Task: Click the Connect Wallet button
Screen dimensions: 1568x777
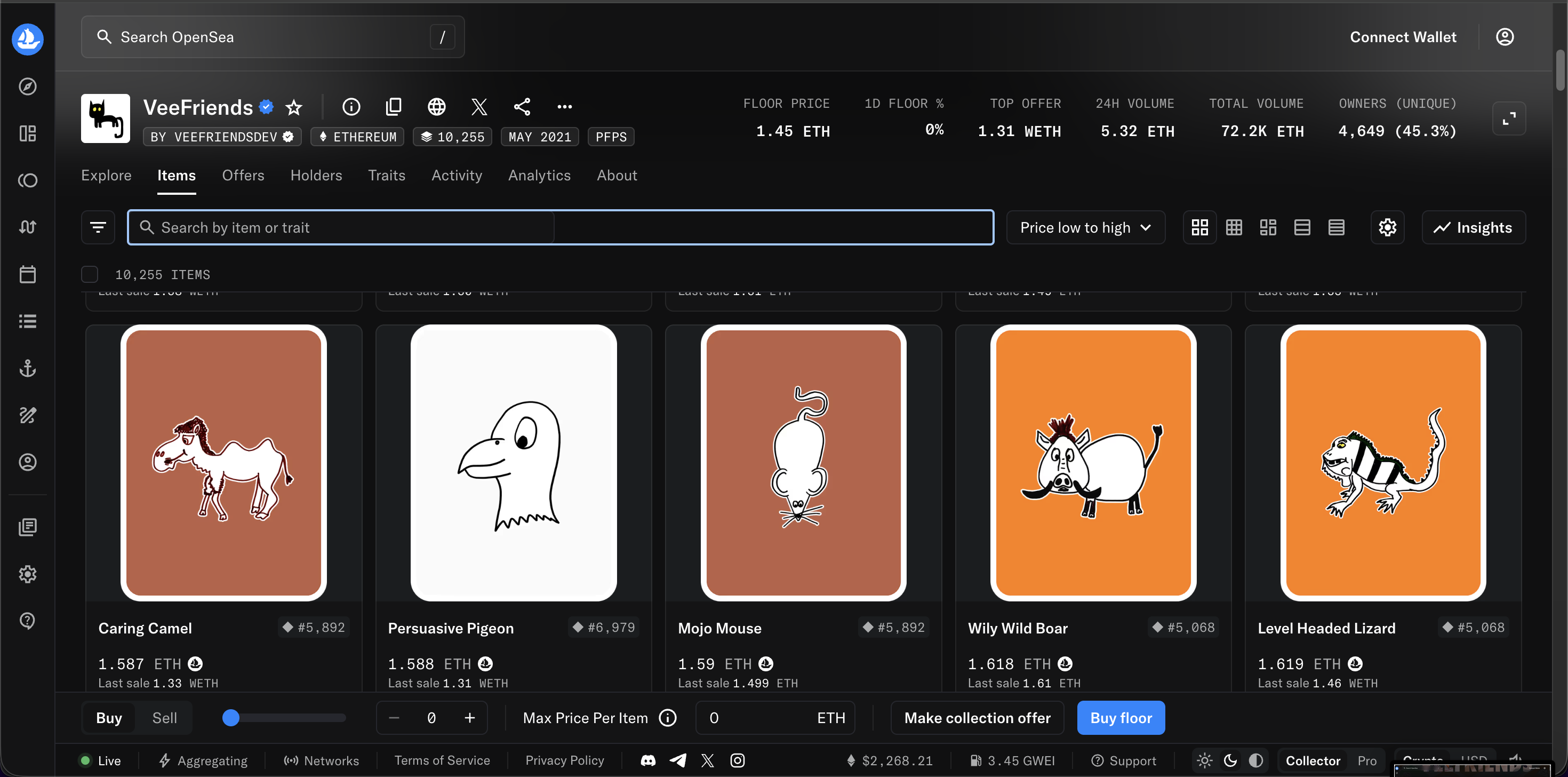Action: point(1403,37)
